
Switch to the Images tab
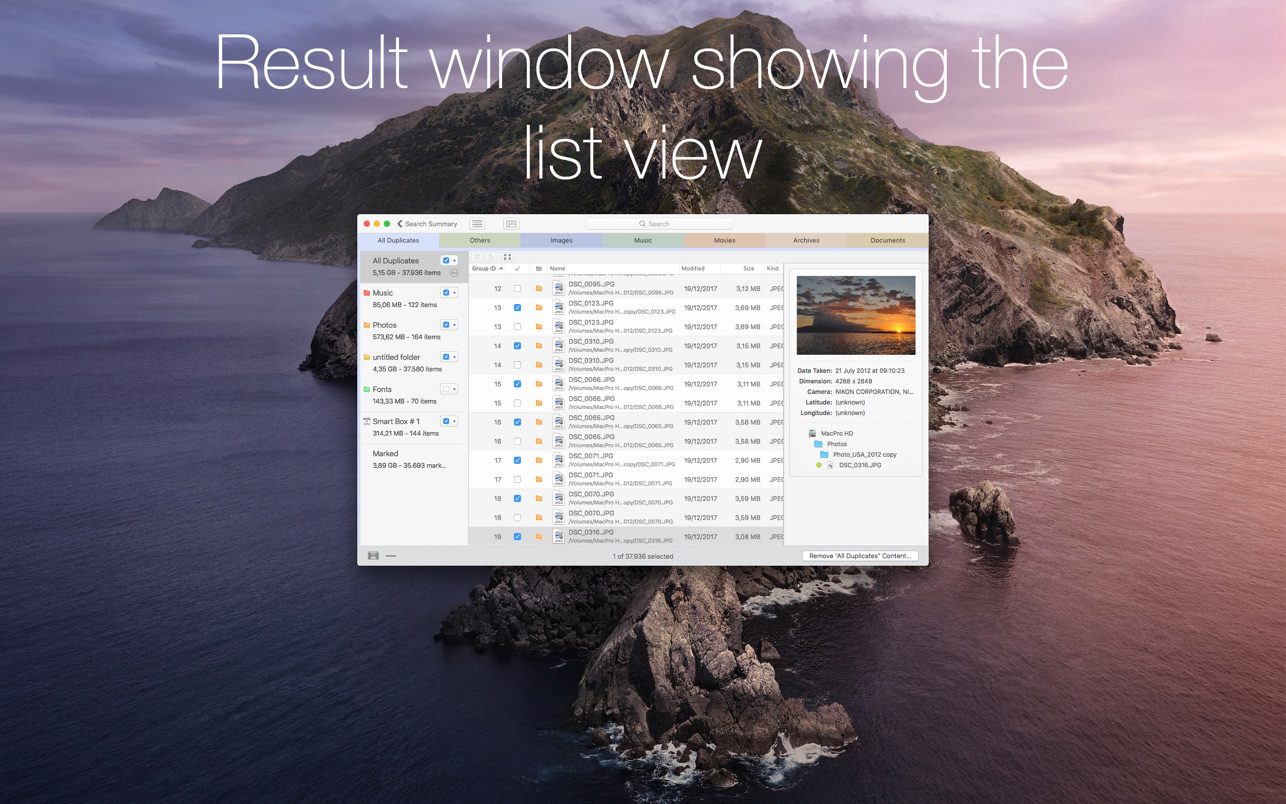pyautogui.click(x=561, y=240)
